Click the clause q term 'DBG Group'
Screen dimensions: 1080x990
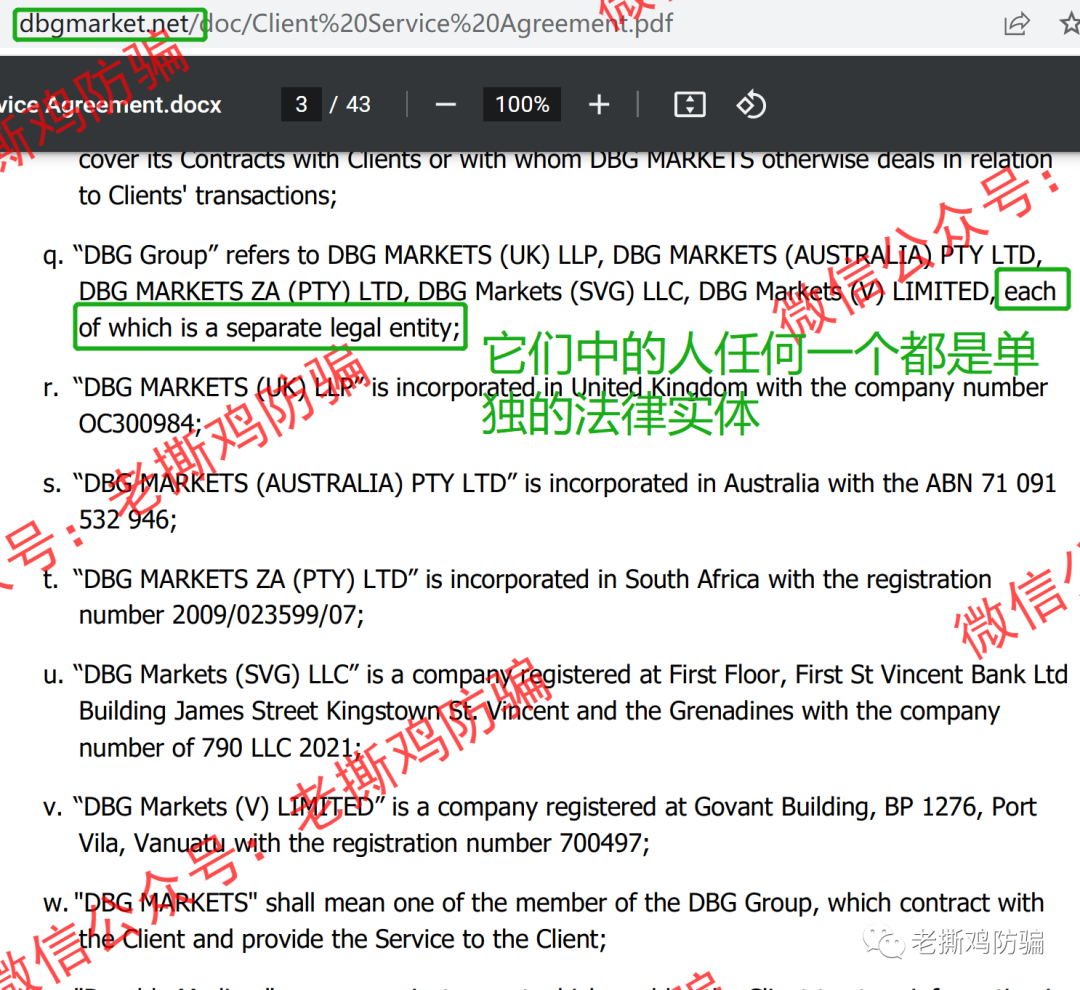[145, 256]
